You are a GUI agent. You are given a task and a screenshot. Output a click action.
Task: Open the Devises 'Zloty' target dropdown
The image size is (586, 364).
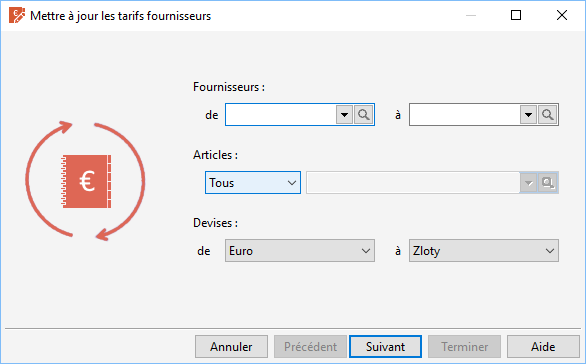coord(484,251)
